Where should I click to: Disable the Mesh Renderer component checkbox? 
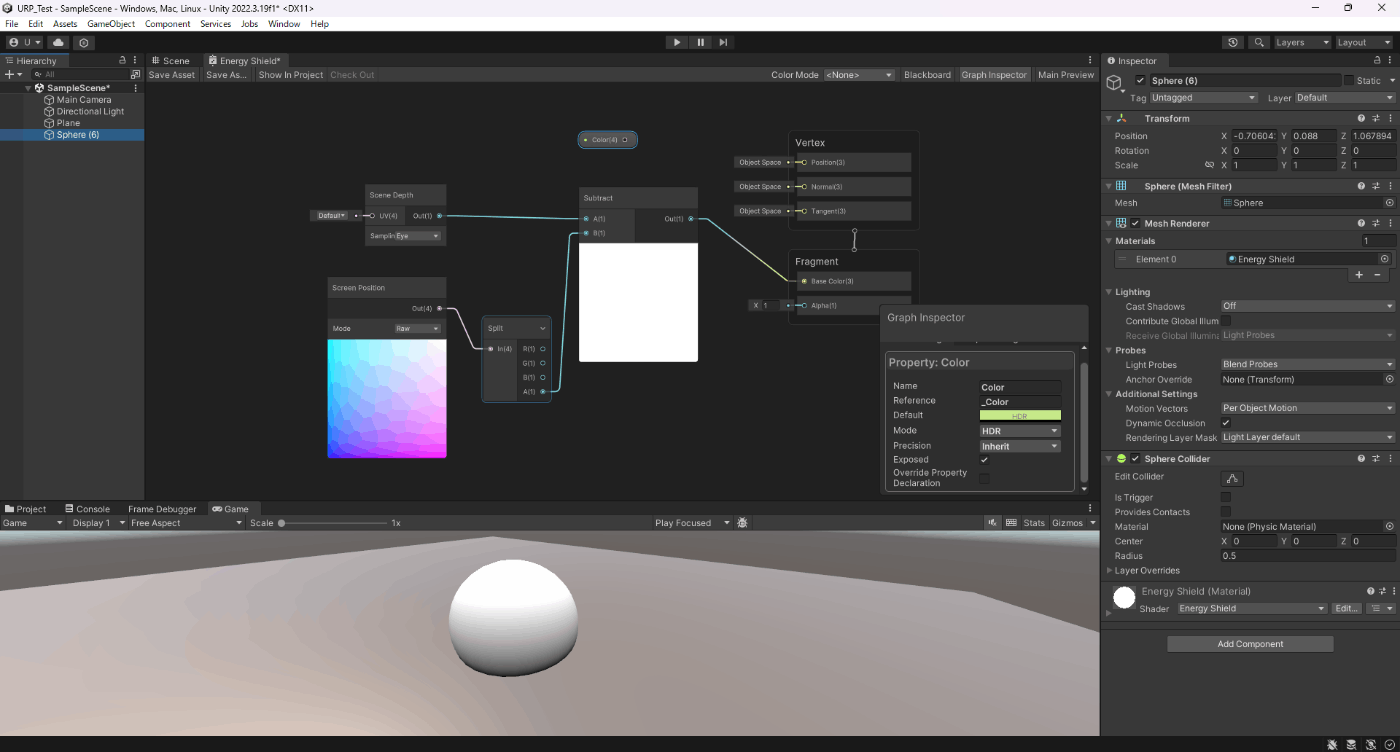coord(1135,223)
